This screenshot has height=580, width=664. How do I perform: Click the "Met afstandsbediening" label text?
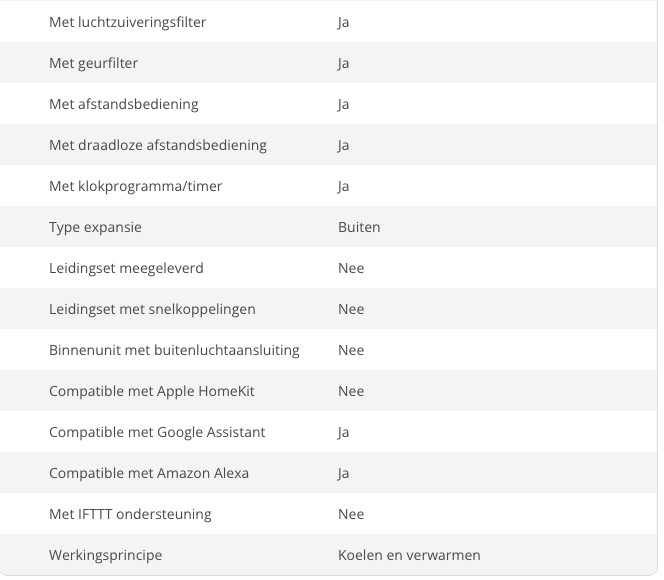(x=124, y=104)
